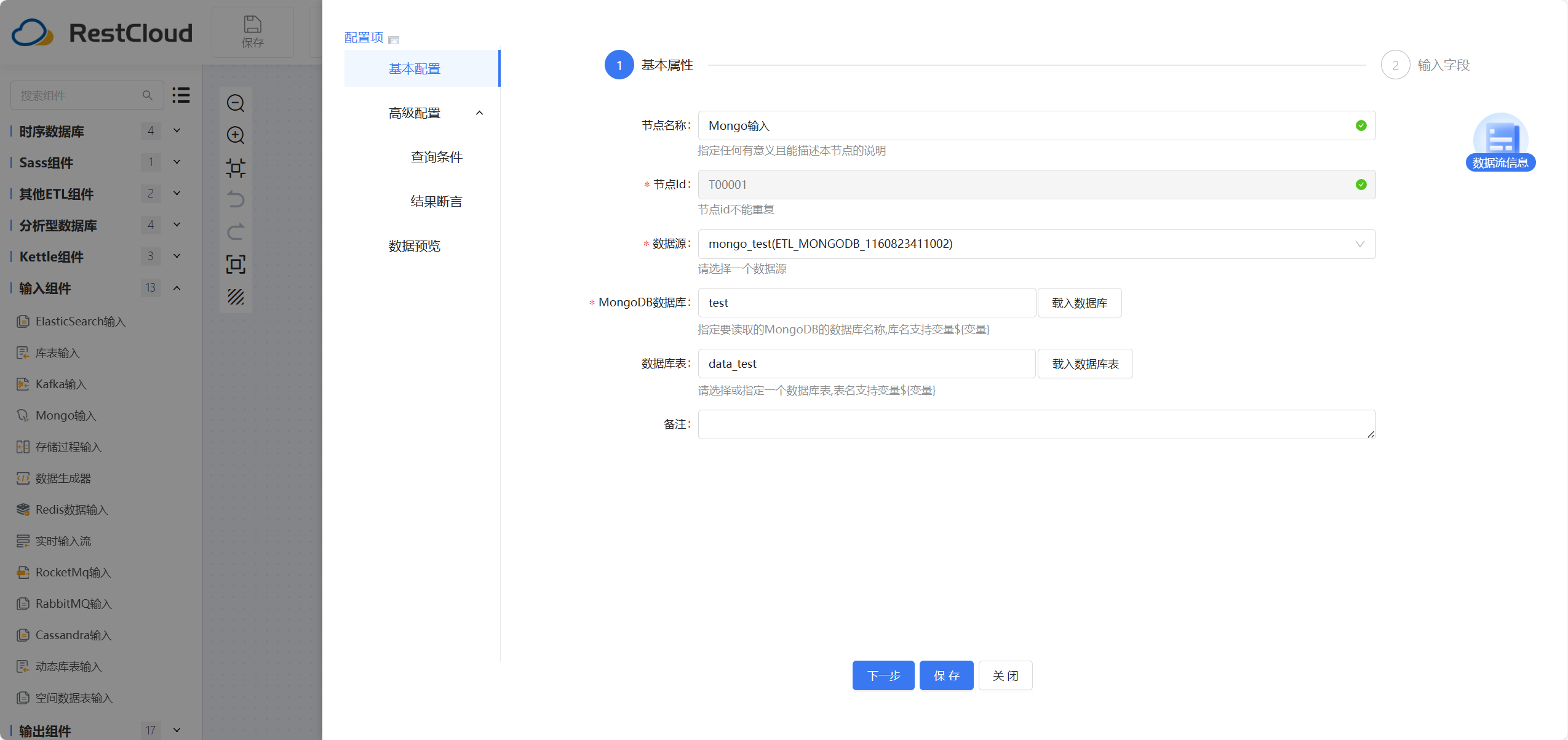The image size is (1568, 740).
Task: Select Mongo输入 component icon
Action: [23, 415]
